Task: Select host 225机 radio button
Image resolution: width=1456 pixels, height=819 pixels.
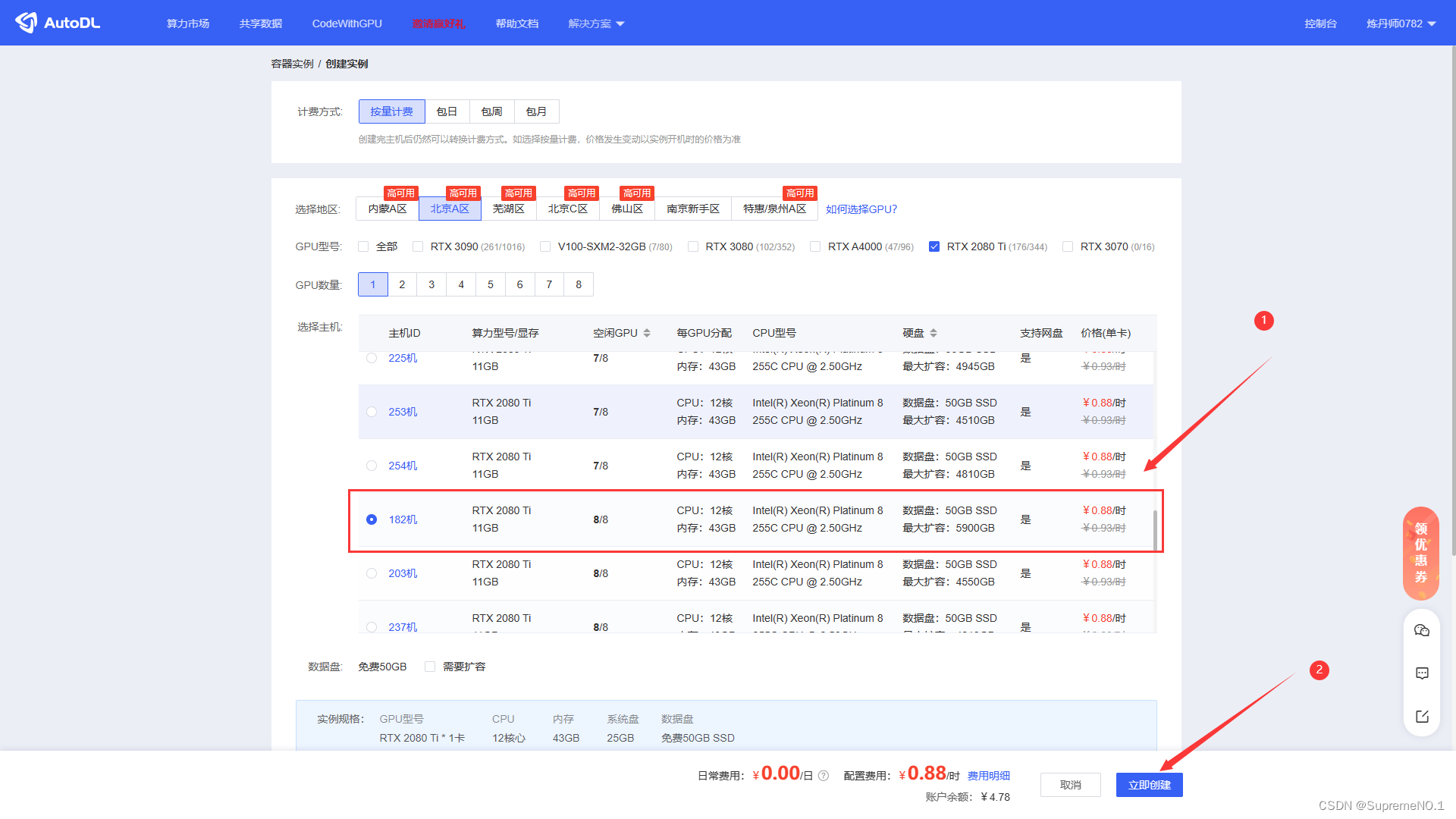Action: [372, 358]
